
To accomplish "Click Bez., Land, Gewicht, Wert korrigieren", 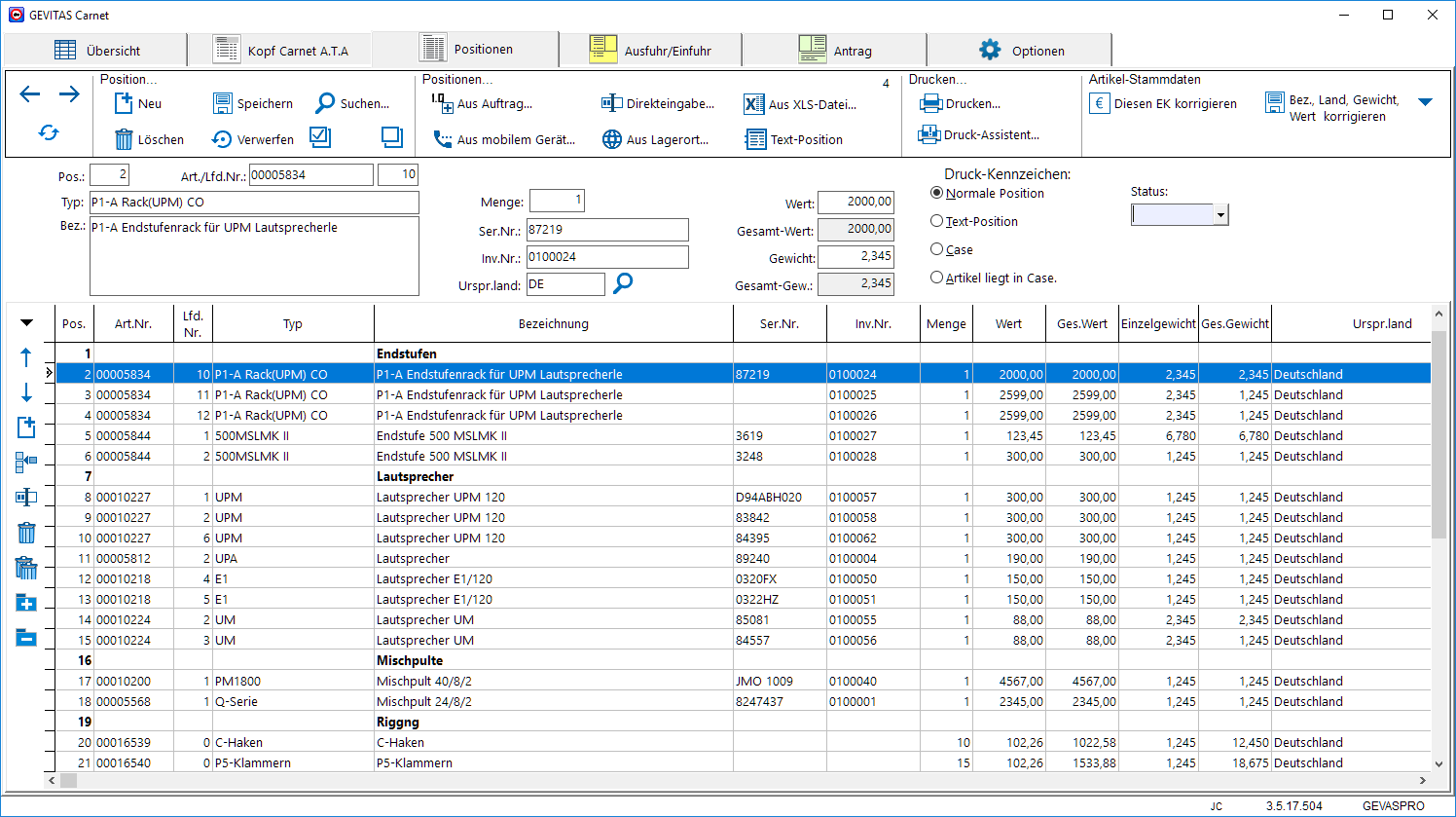I will (1332, 107).
